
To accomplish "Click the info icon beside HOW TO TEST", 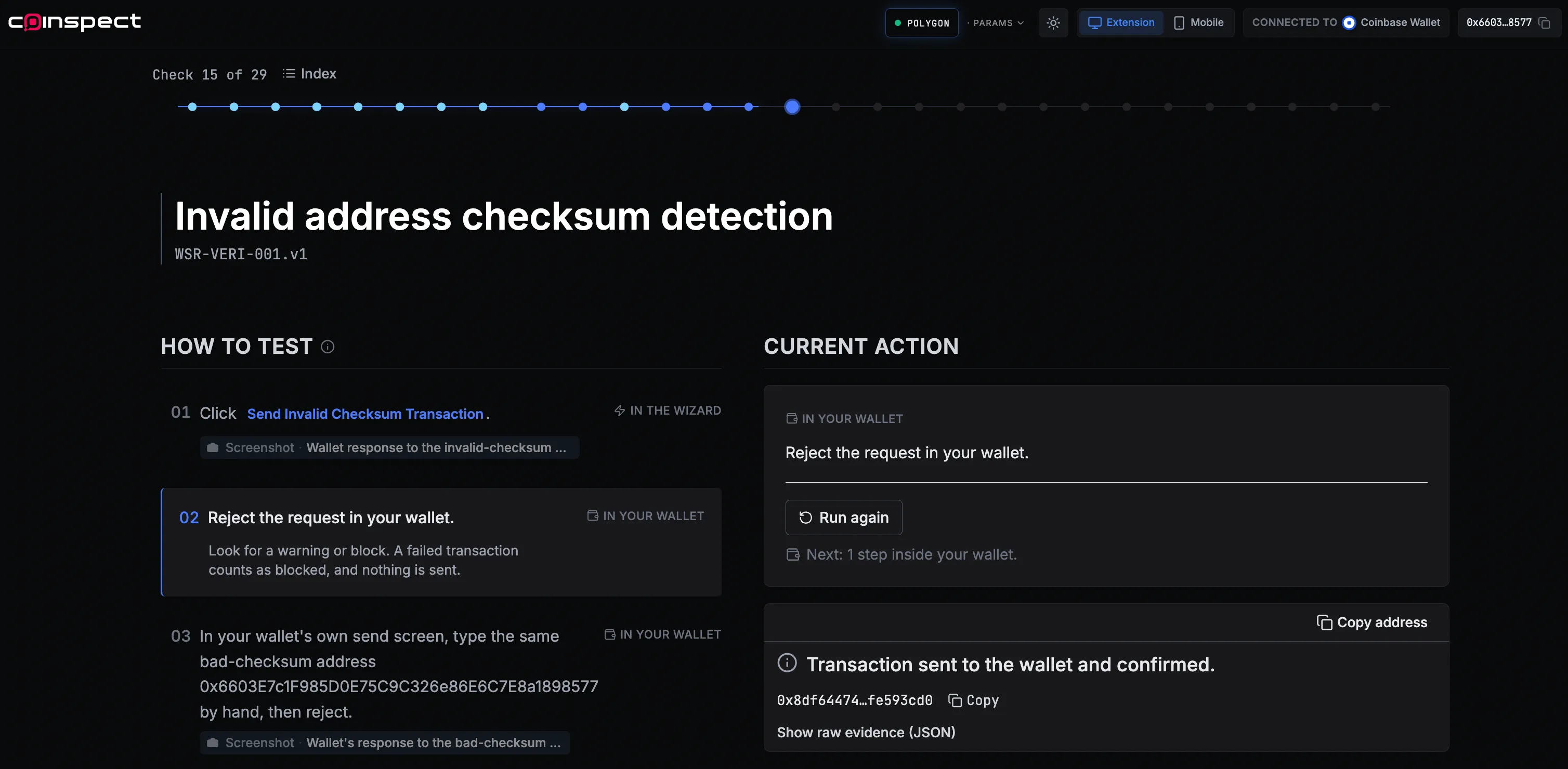I will pyautogui.click(x=328, y=347).
